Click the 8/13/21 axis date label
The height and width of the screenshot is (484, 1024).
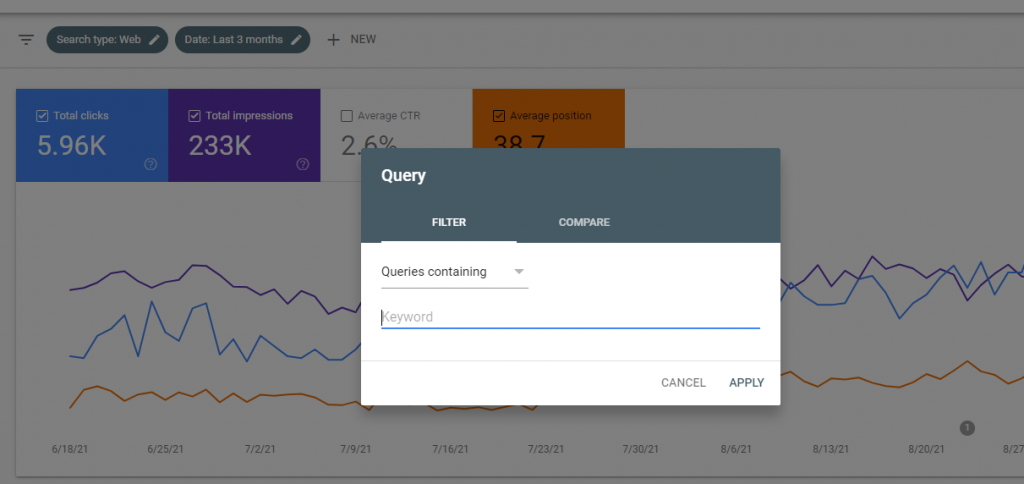pos(831,449)
